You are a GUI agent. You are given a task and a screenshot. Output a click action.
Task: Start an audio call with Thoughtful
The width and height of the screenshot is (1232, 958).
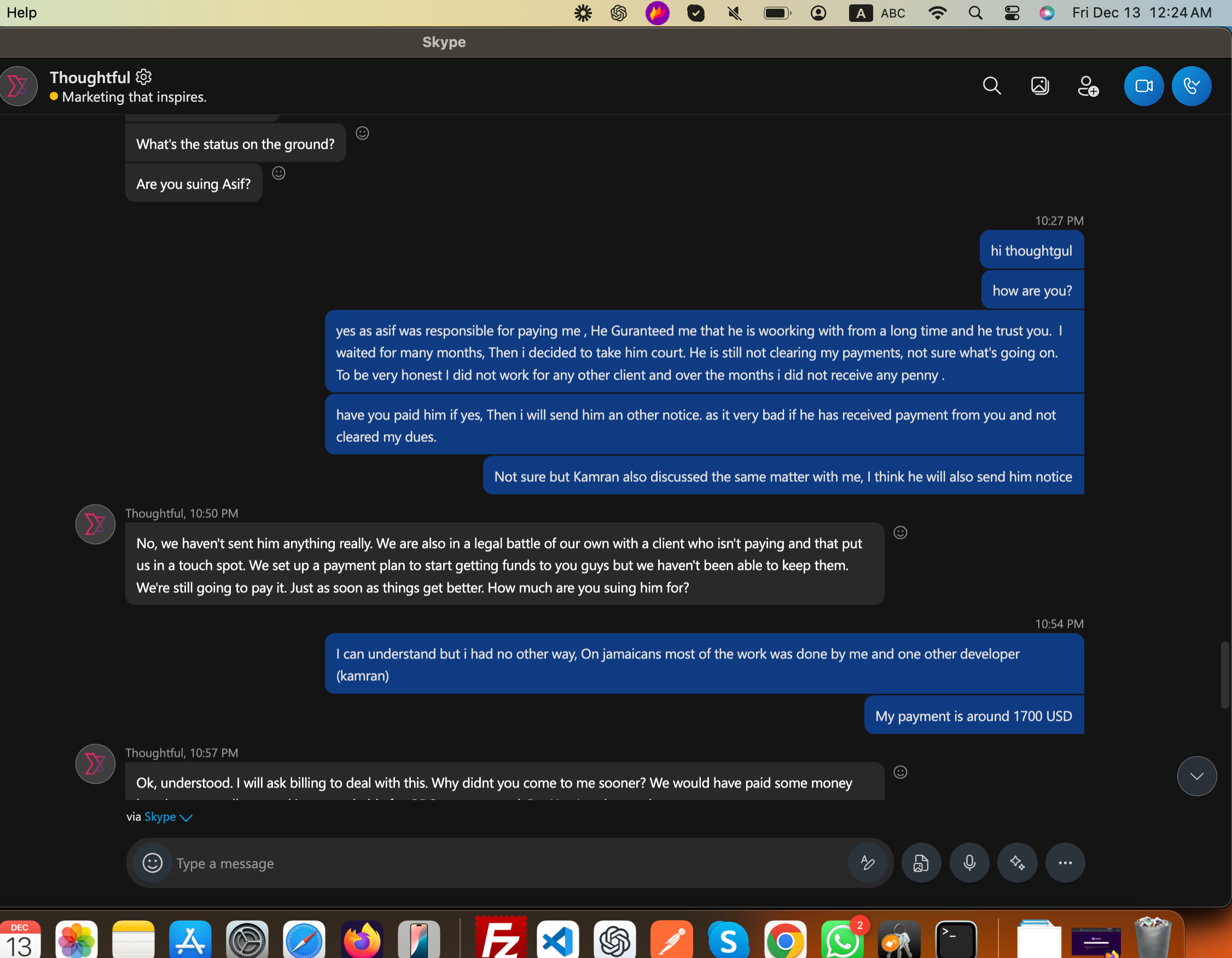click(1192, 86)
